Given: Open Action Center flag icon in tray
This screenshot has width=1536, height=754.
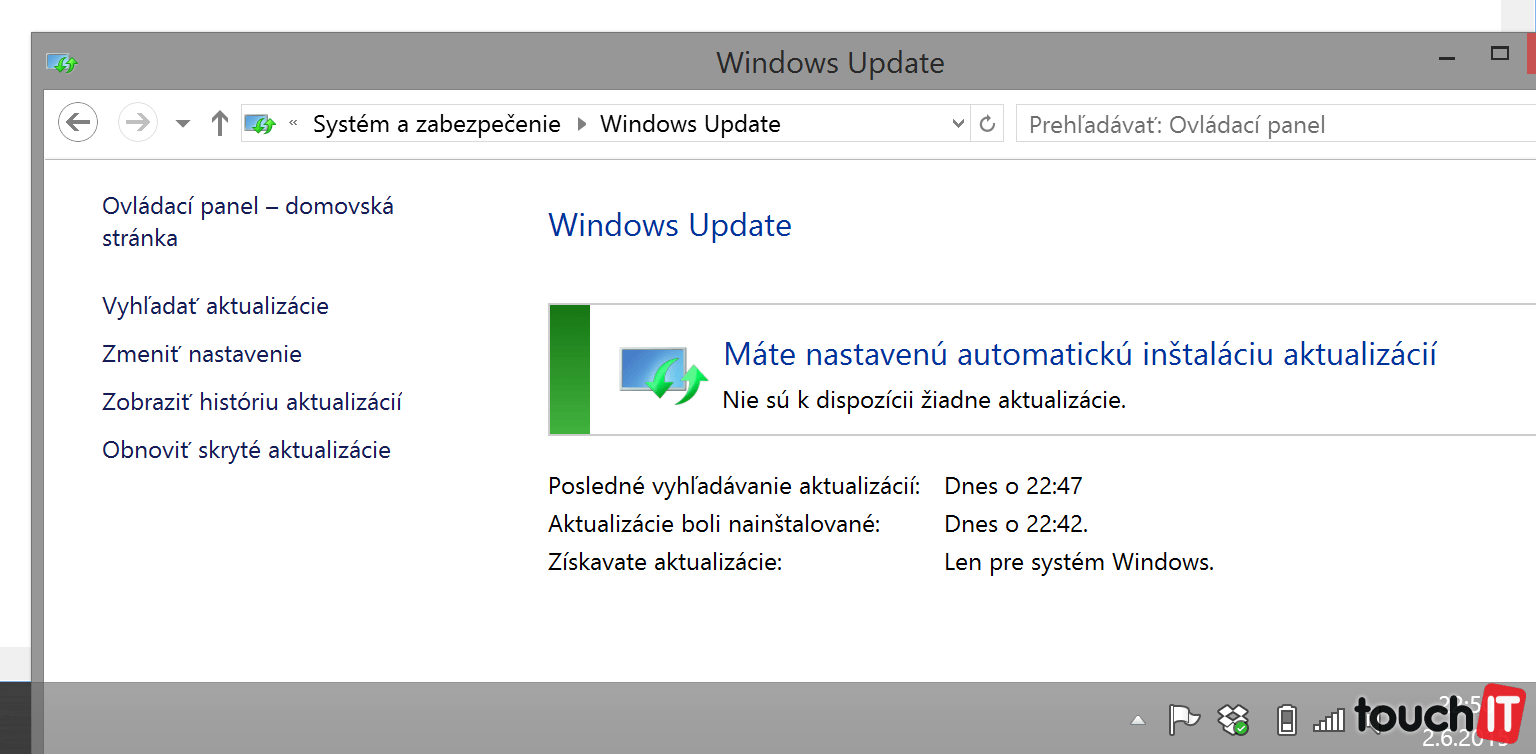Looking at the screenshot, I should click(x=1184, y=719).
